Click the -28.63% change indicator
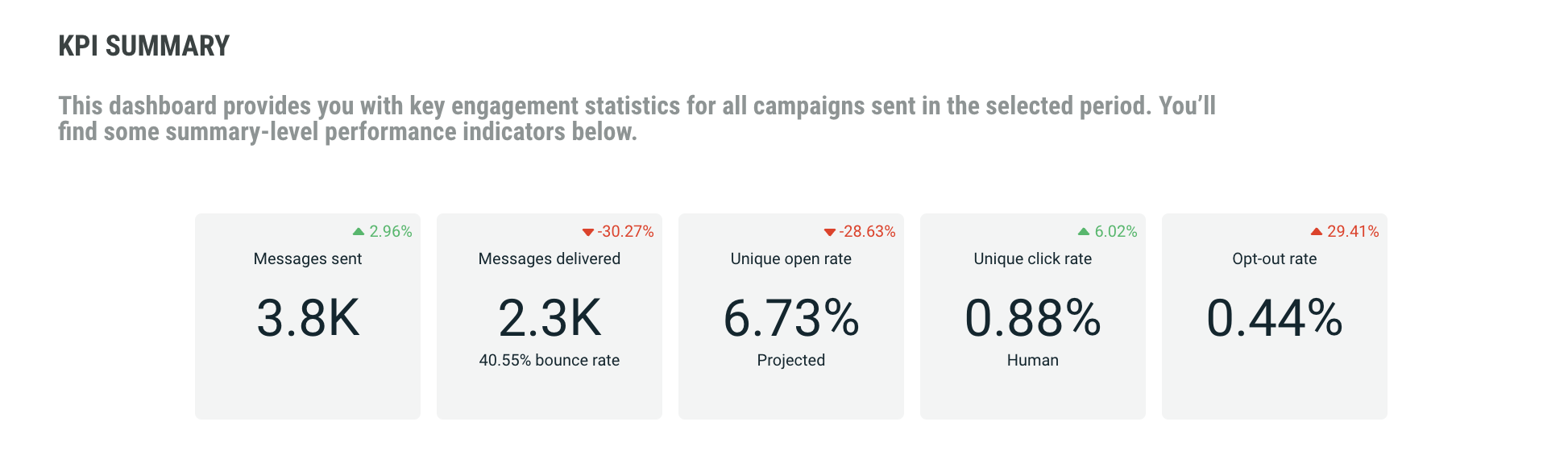Image resolution: width=1568 pixels, height=459 pixels. [x=868, y=232]
